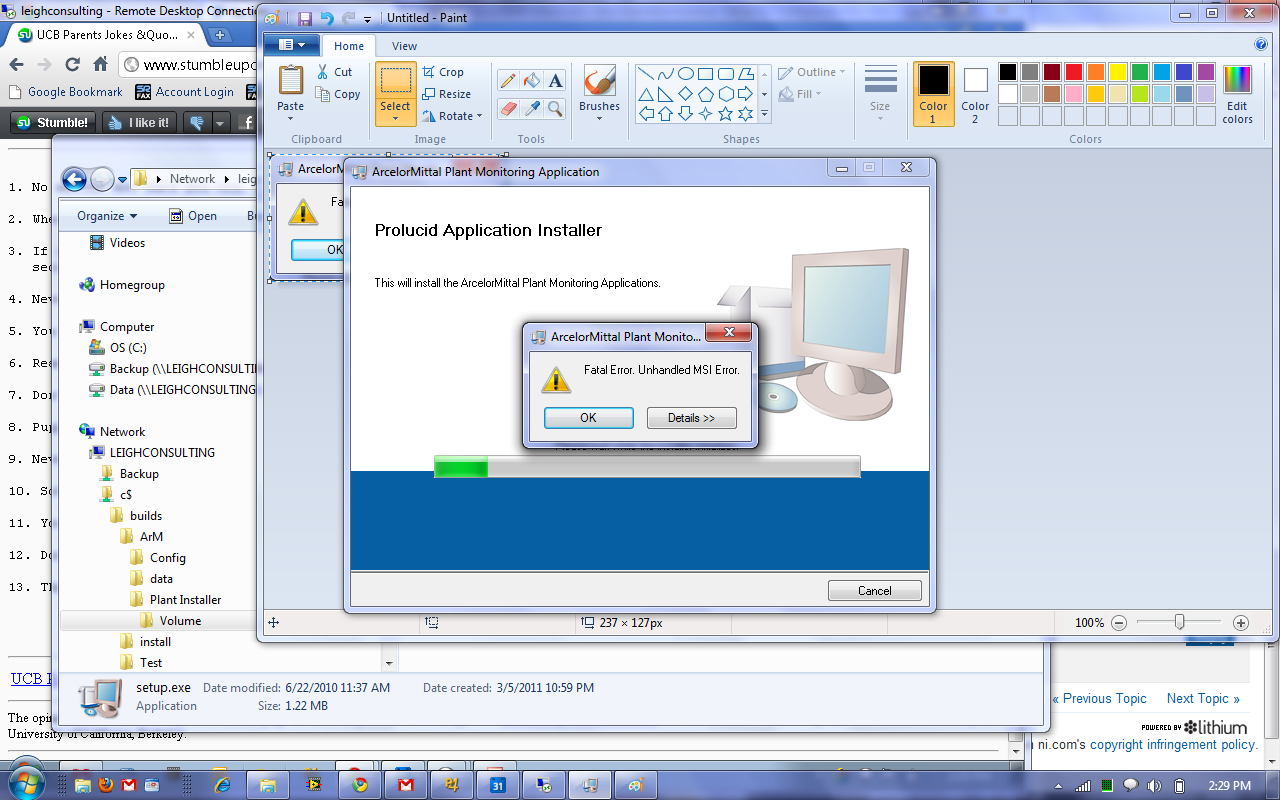The height and width of the screenshot is (800, 1280).
Task: Follow the Previous Topic link
Action: click(x=1099, y=699)
